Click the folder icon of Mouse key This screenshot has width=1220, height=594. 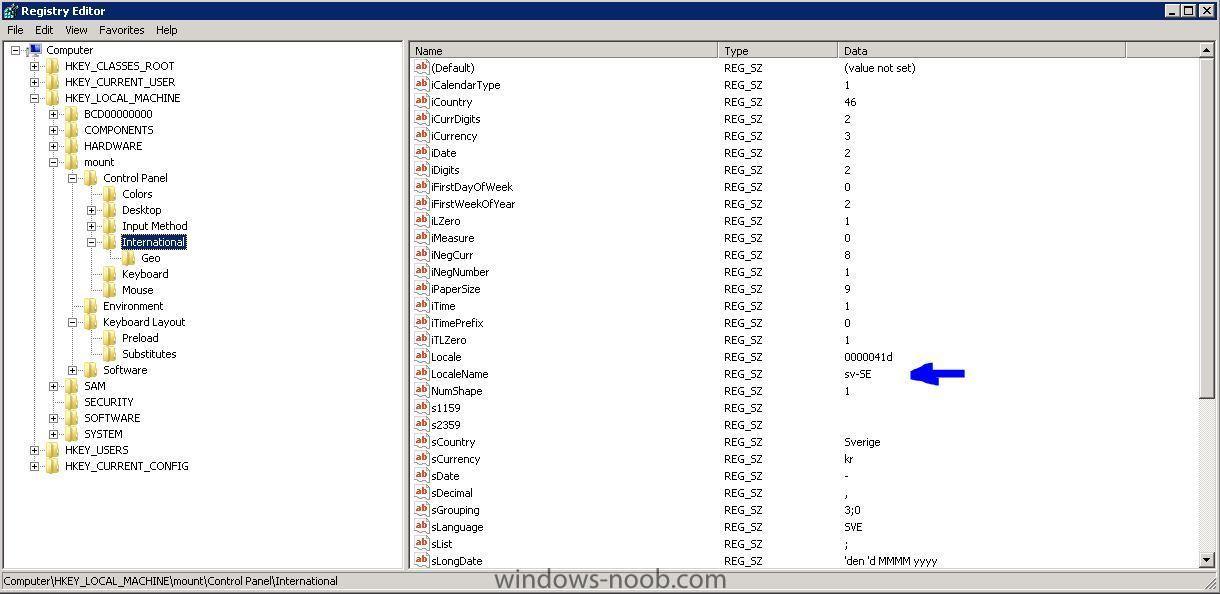[110, 290]
